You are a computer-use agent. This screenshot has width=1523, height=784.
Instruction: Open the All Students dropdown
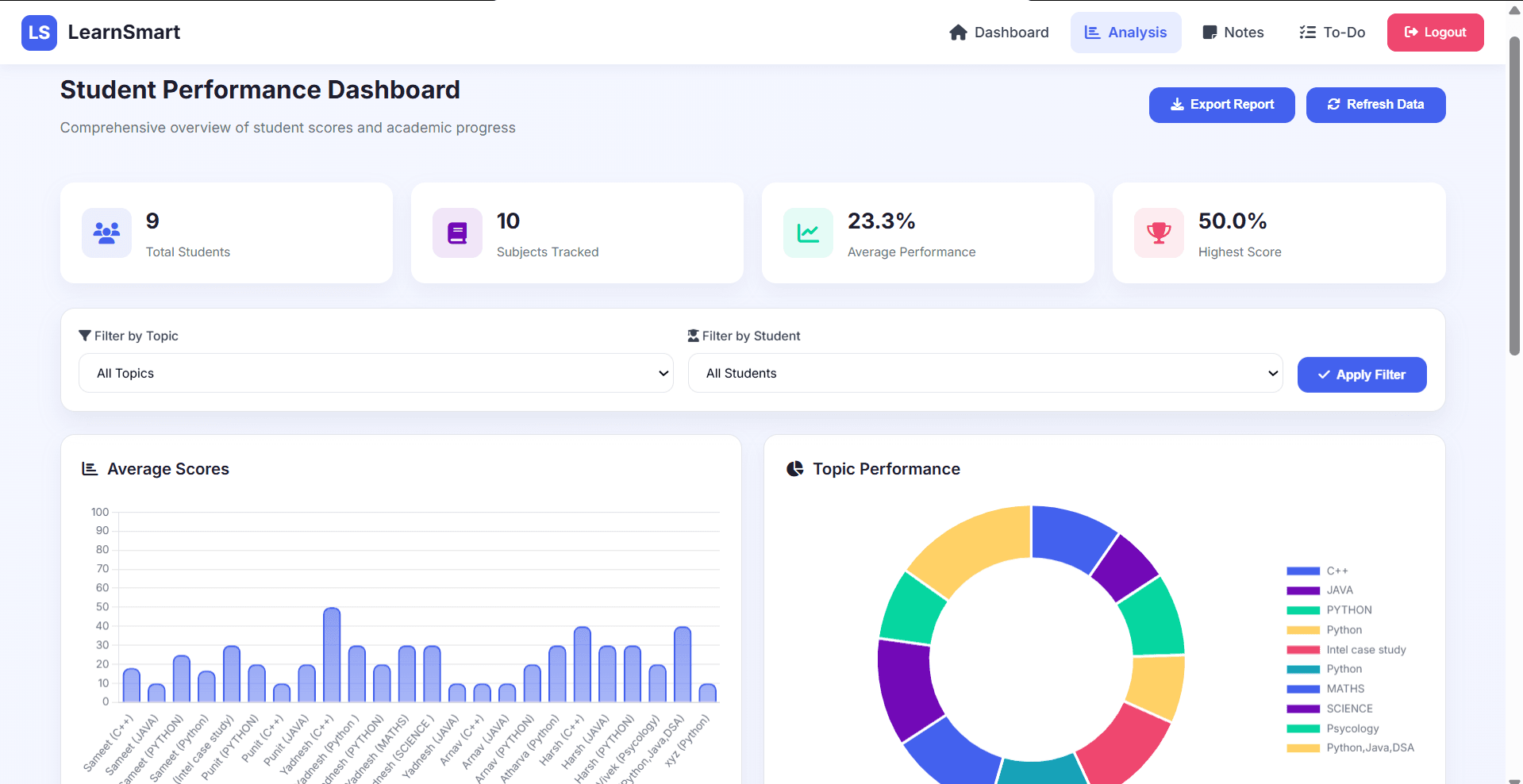coord(985,373)
